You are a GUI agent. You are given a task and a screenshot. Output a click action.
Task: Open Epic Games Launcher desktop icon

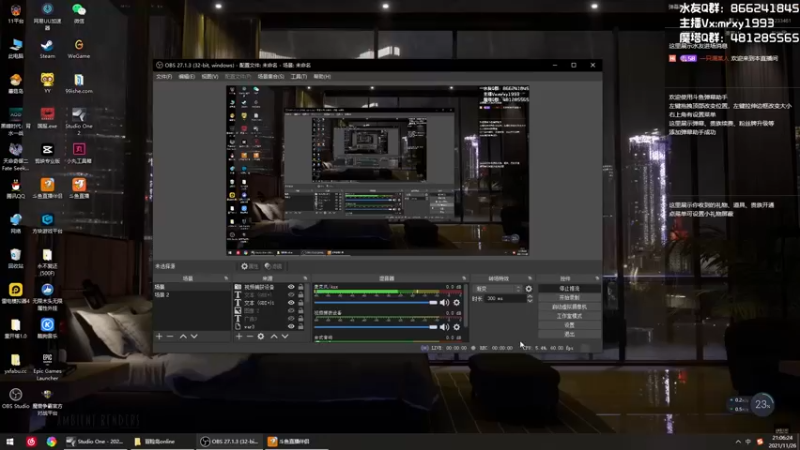pos(47,366)
